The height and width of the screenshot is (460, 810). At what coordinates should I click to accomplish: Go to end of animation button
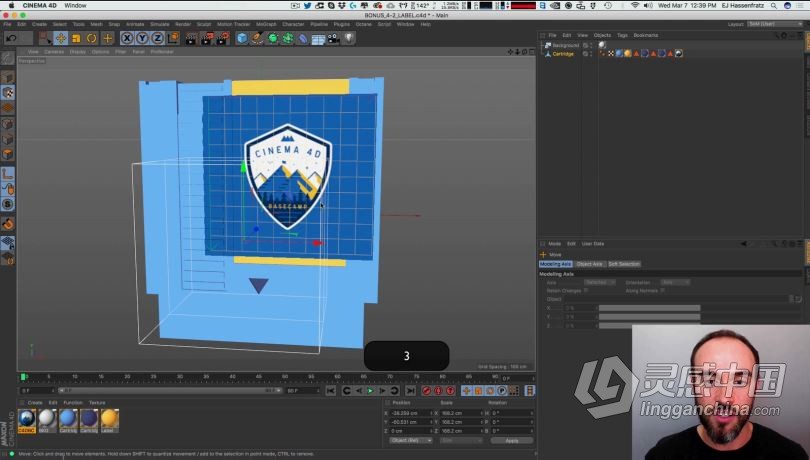(410, 391)
